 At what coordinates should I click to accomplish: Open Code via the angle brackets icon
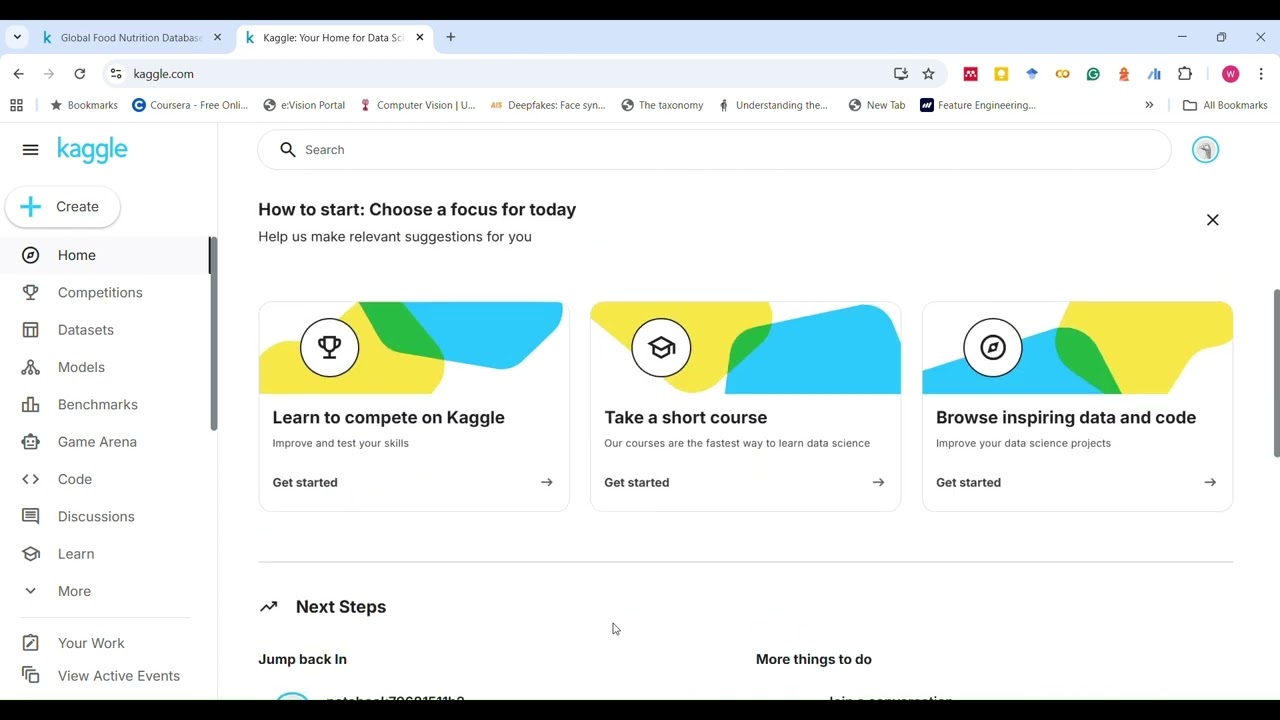click(31, 479)
